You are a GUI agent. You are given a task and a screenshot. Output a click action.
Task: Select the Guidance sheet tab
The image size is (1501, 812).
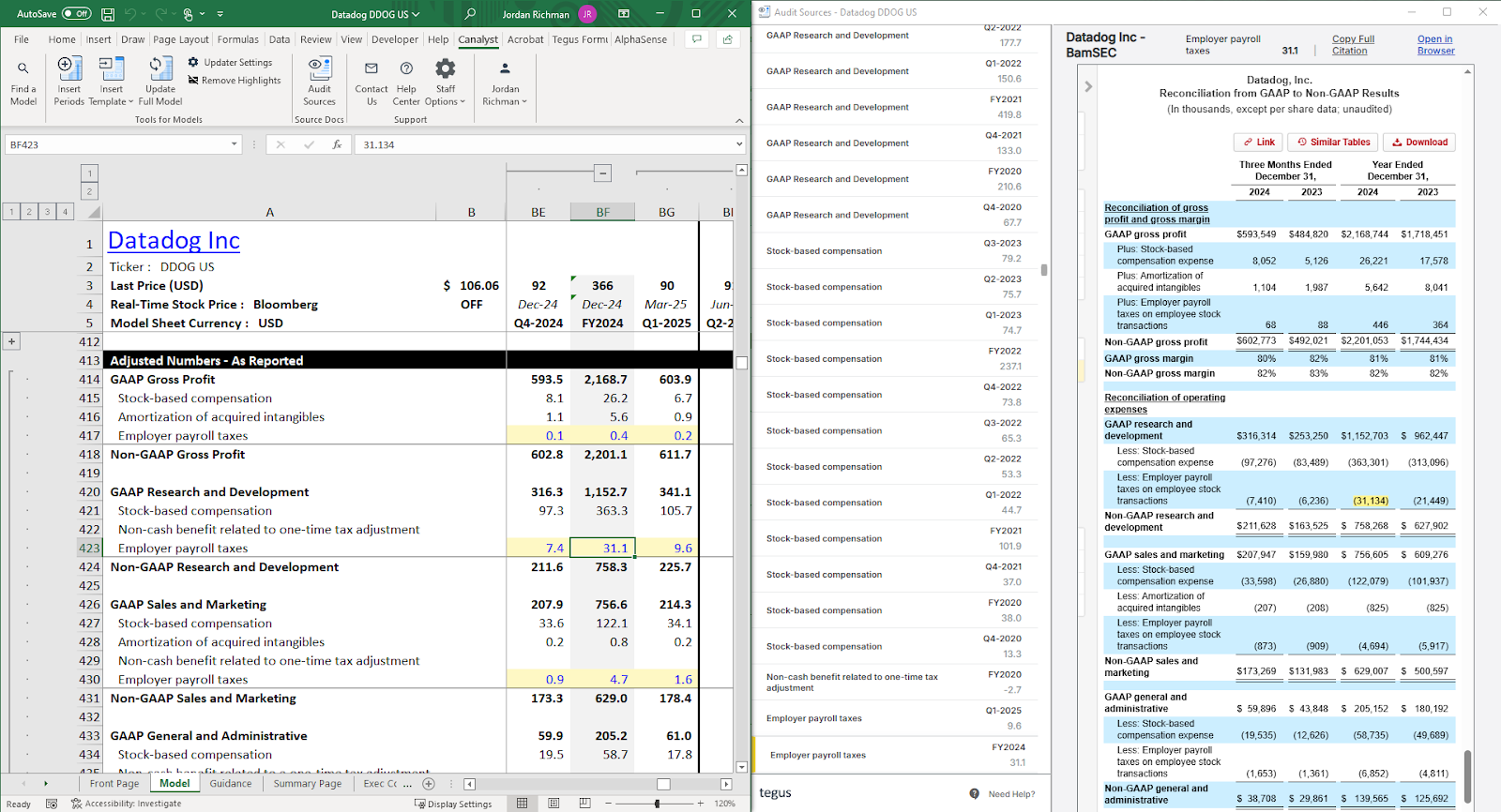tap(230, 784)
